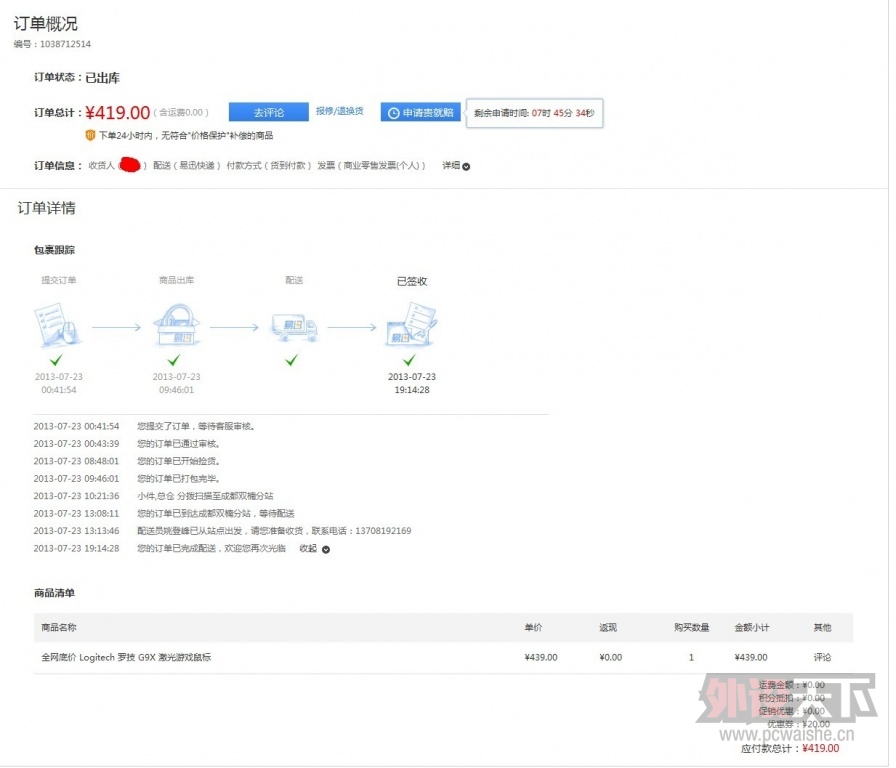The height and width of the screenshot is (768, 896).
Task: Click the checkmark under 提交订单
Action: (x=56, y=360)
